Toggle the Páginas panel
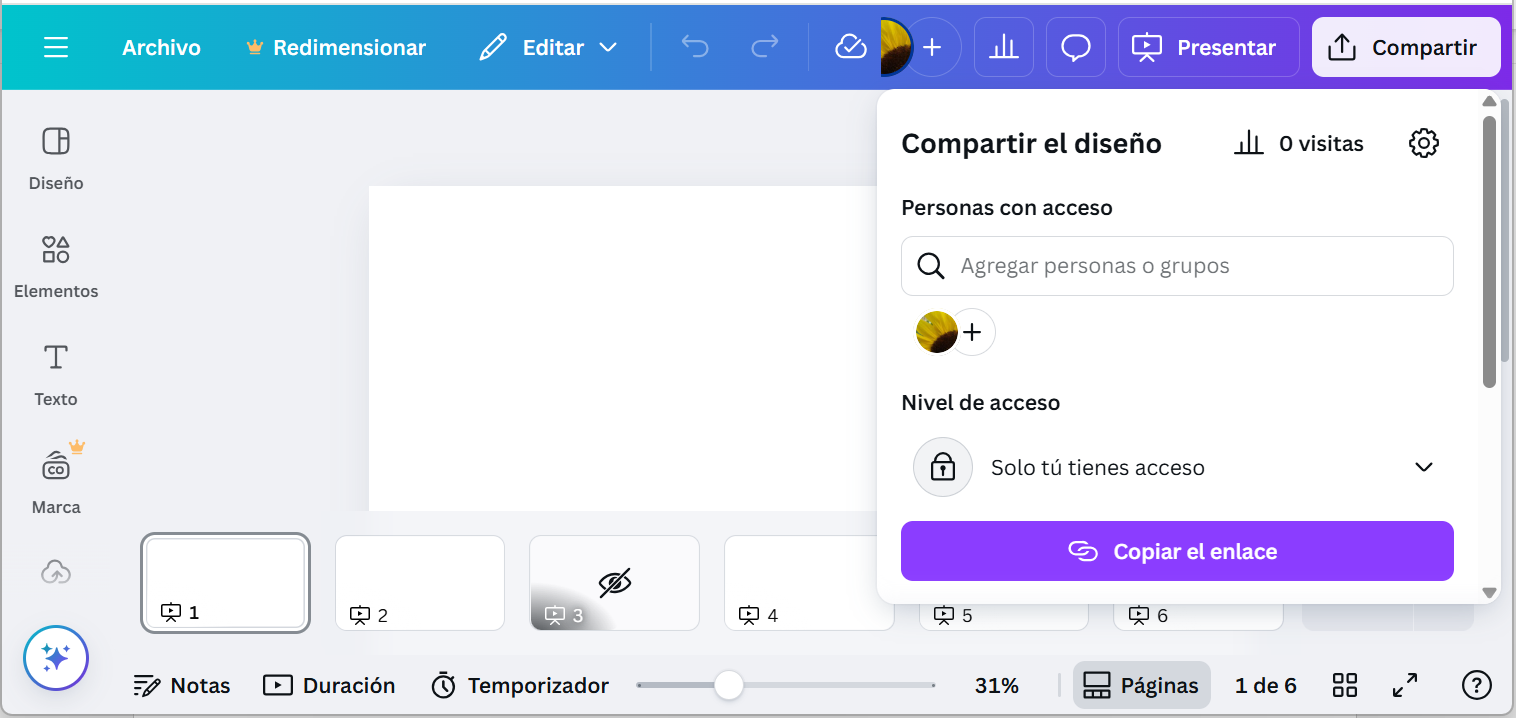1516x718 pixels. (x=1141, y=685)
